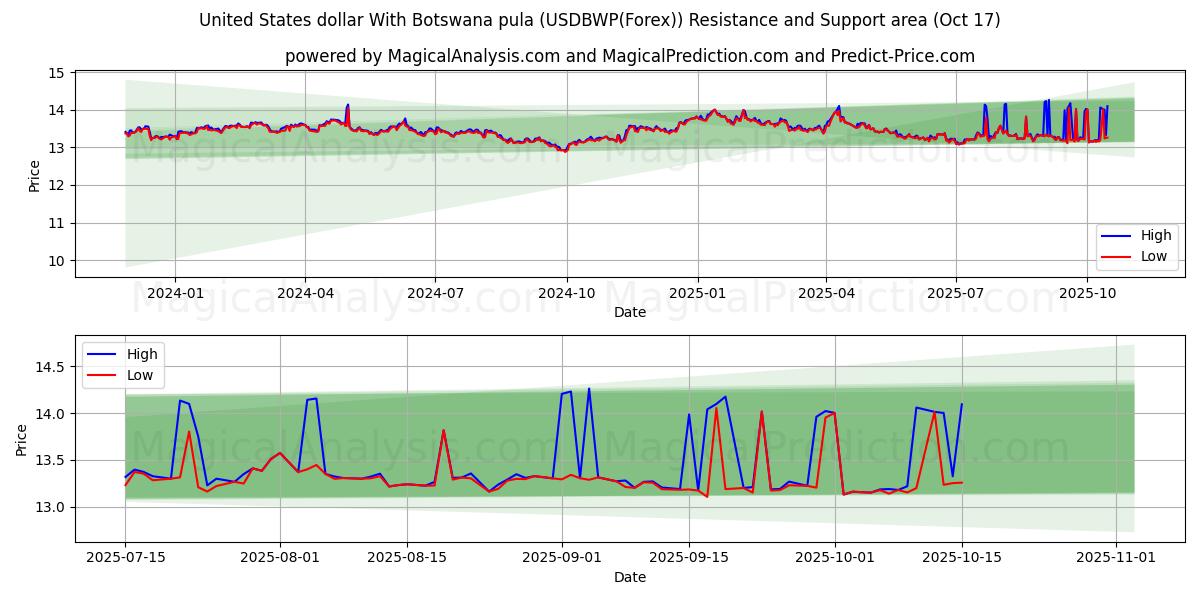Click the 2025-07-15 tick on the lower date axis

click(x=125, y=558)
